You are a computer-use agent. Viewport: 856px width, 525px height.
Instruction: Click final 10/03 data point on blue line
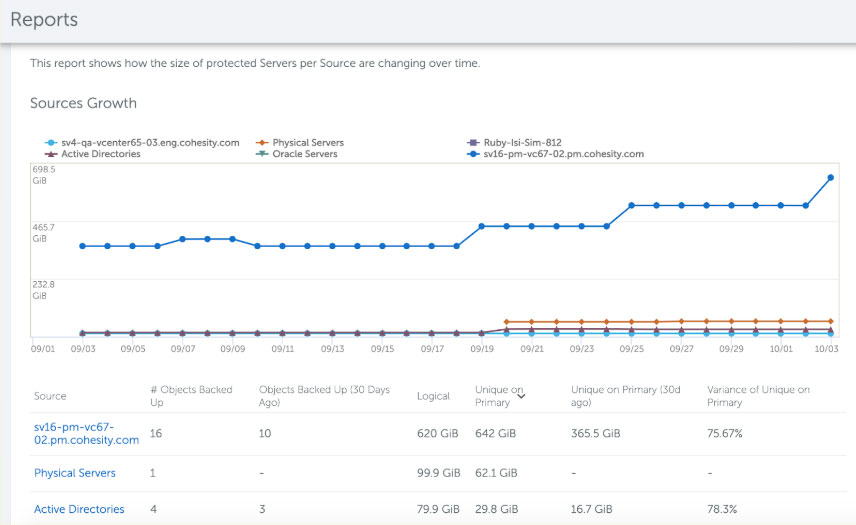tap(831, 178)
